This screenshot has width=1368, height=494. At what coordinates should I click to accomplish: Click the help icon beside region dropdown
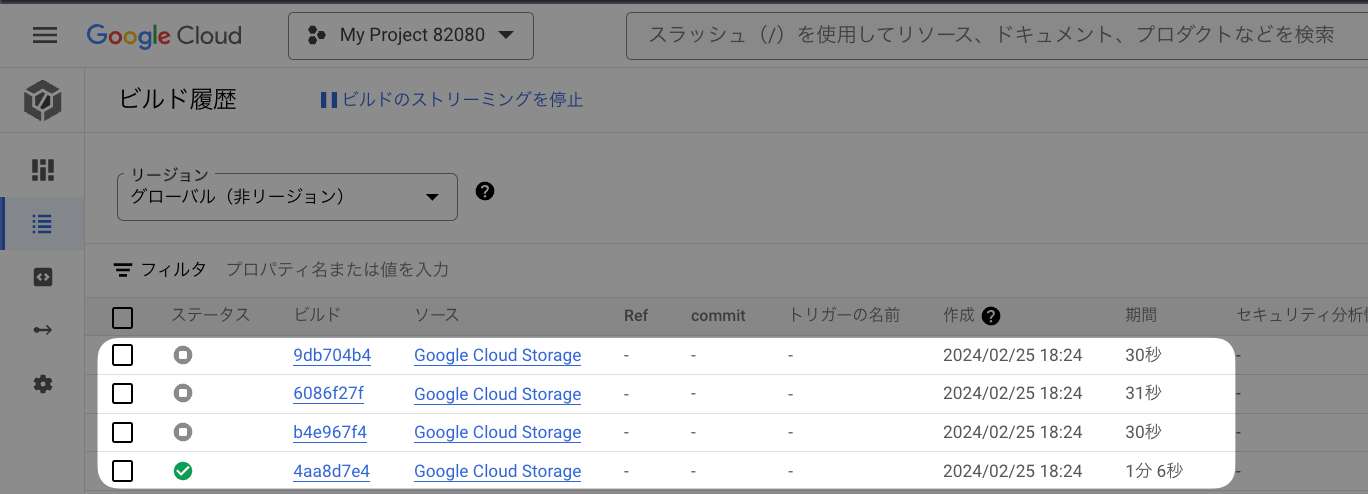coord(485,191)
